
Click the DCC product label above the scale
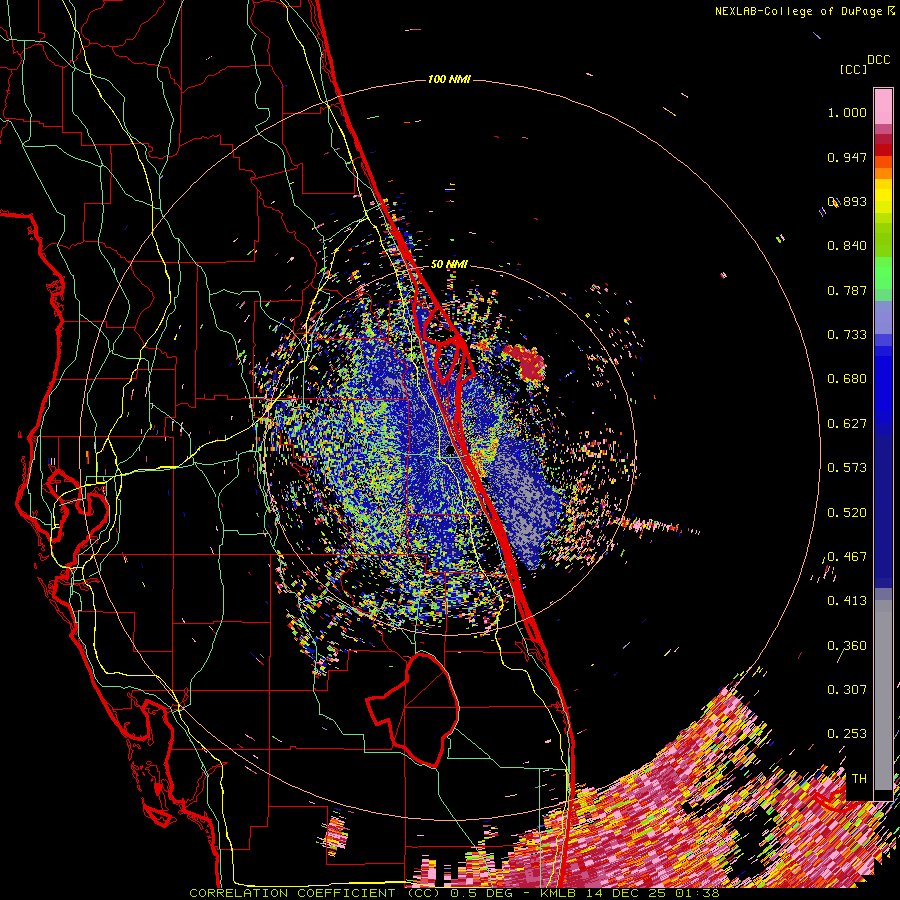pos(879,60)
